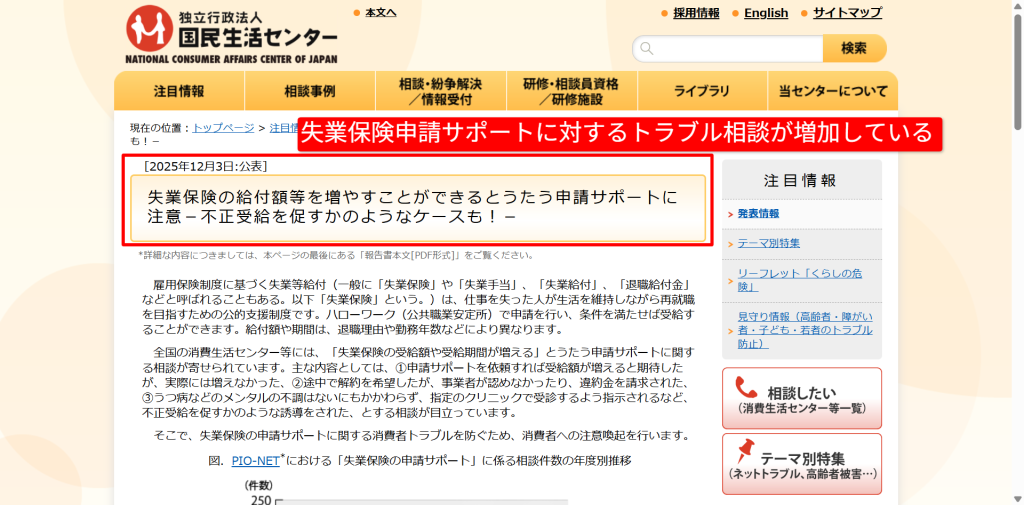The height and width of the screenshot is (505, 1024).
Task: Click the 注目情報 sidebar heading
Action: point(800,181)
